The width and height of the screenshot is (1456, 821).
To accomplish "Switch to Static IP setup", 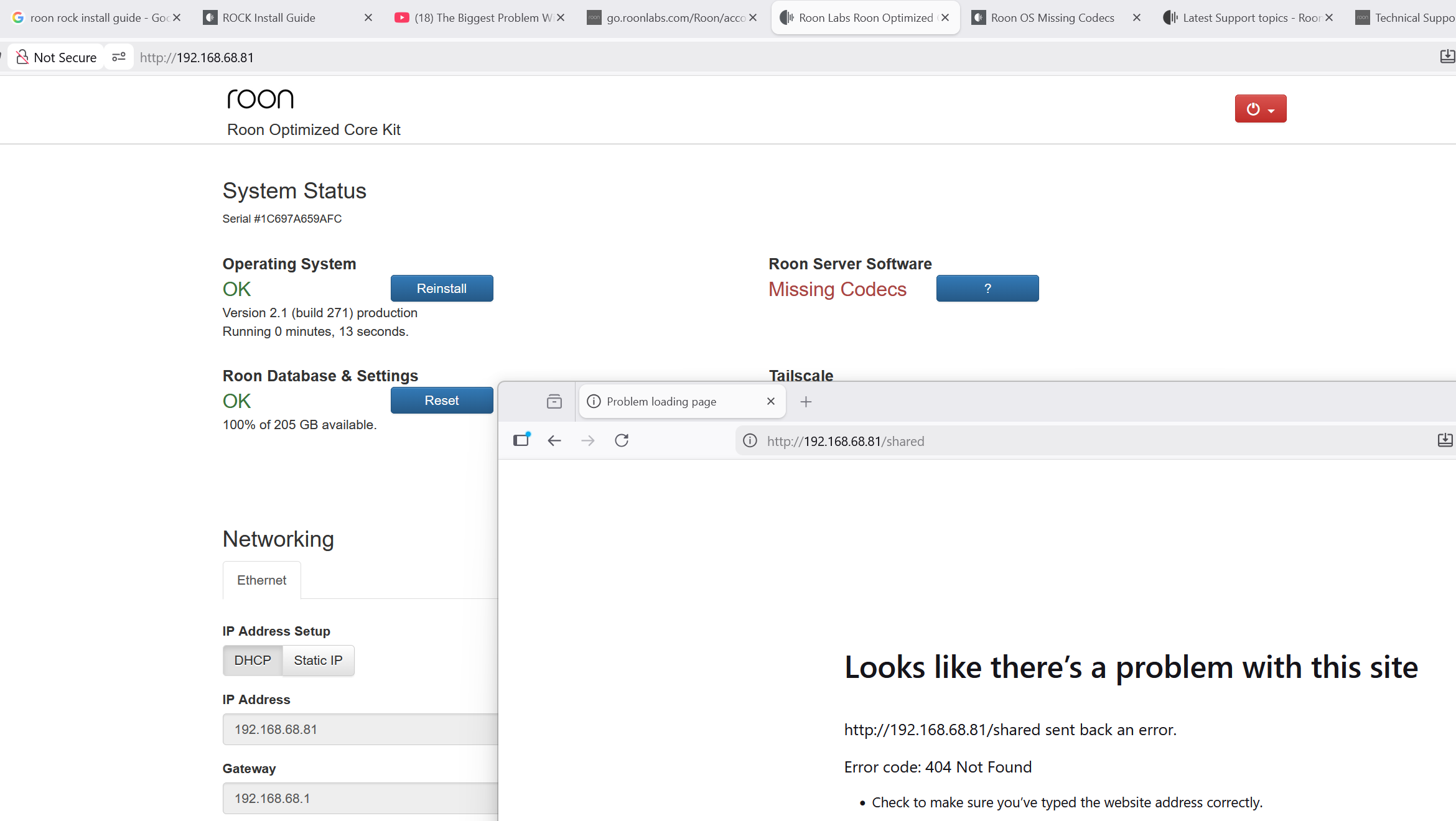I will coord(318,661).
